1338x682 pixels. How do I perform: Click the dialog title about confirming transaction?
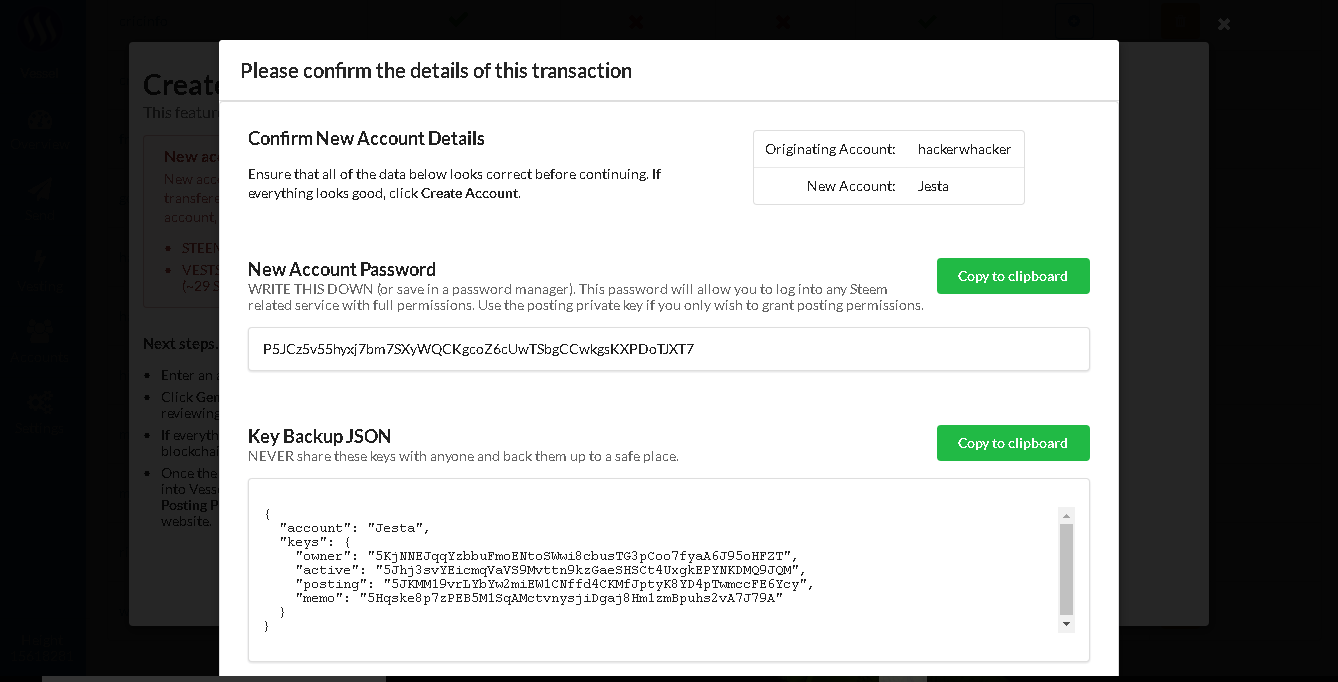click(x=436, y=70)
